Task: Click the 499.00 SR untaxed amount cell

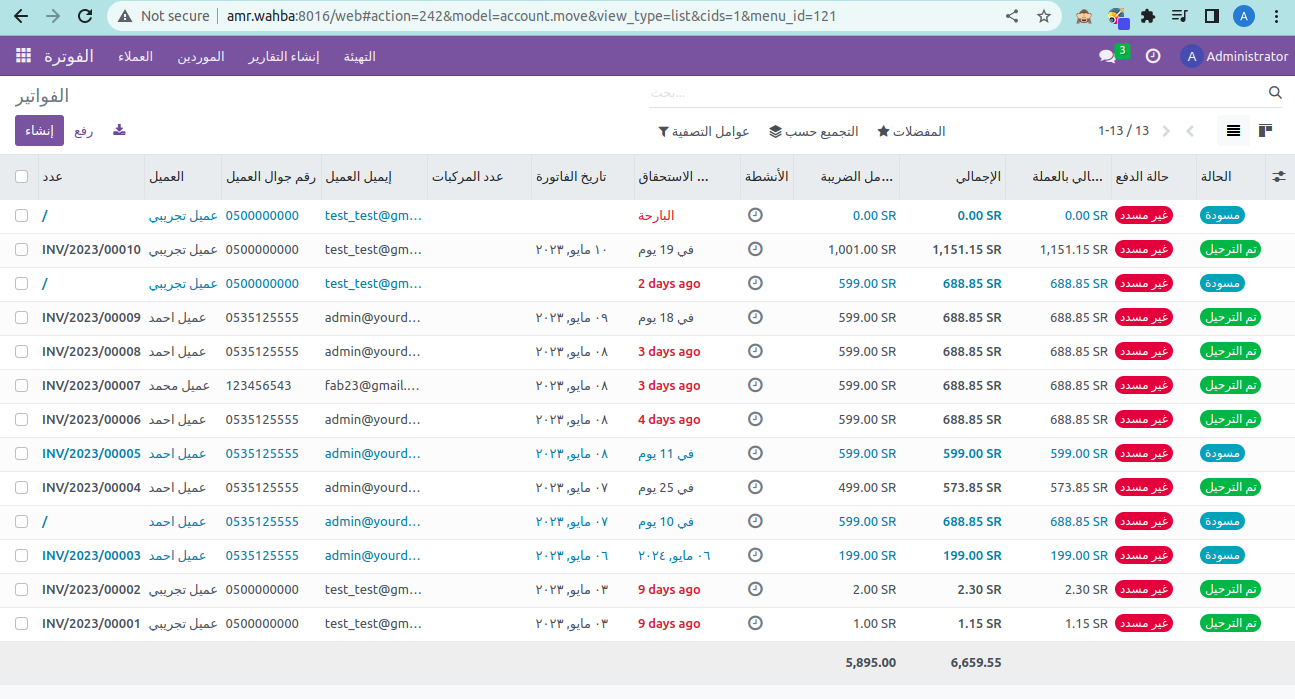Action: (x=867, y=487)
